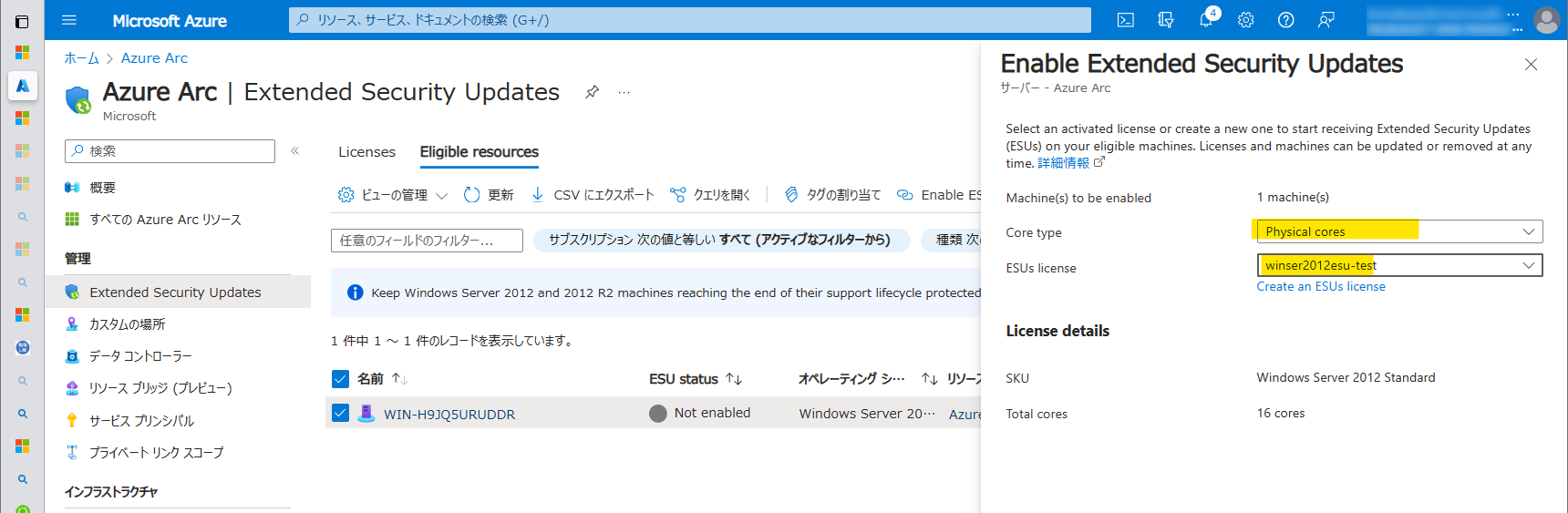Image resolution: width=1568 pixels, height=513 pixels.
Task: Focus the side menu 検索 box
Action: (170, 151)
